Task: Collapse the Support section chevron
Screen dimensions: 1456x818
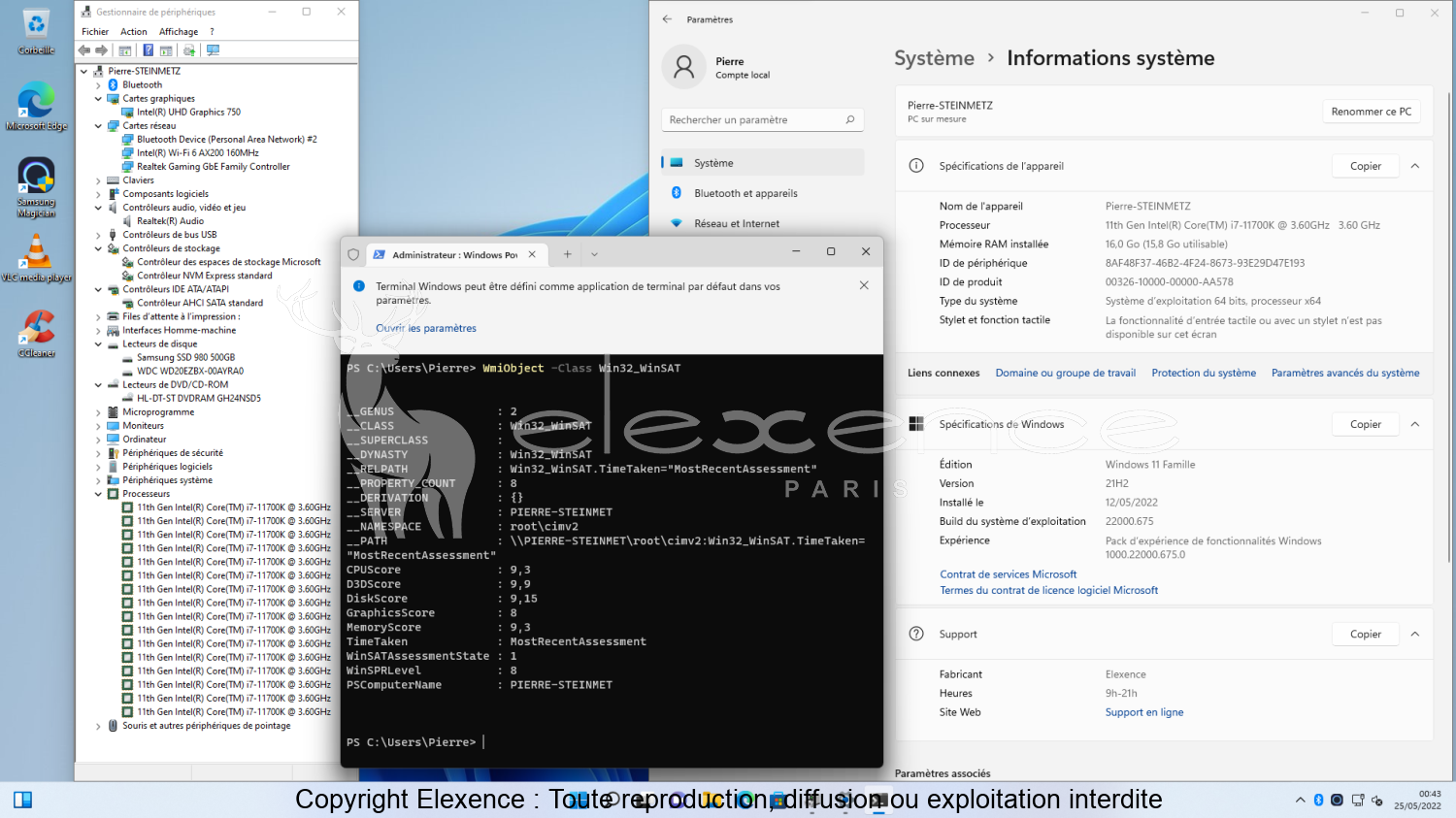Action: click(1415, 634)
